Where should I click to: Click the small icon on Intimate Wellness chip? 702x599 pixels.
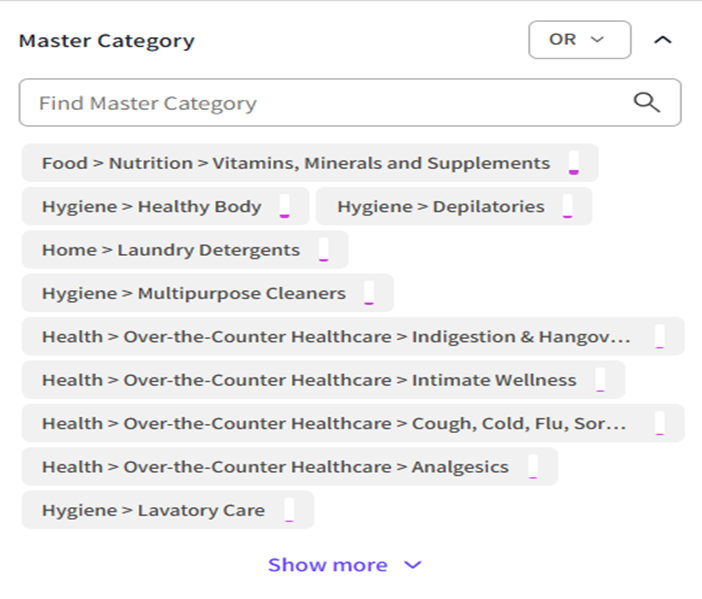pos(600,381)
